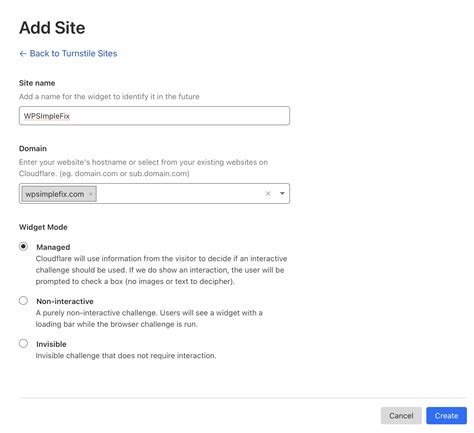Click the Invisible option label
The width and height of the screenshot is (474, 433).
pos(51,344)
